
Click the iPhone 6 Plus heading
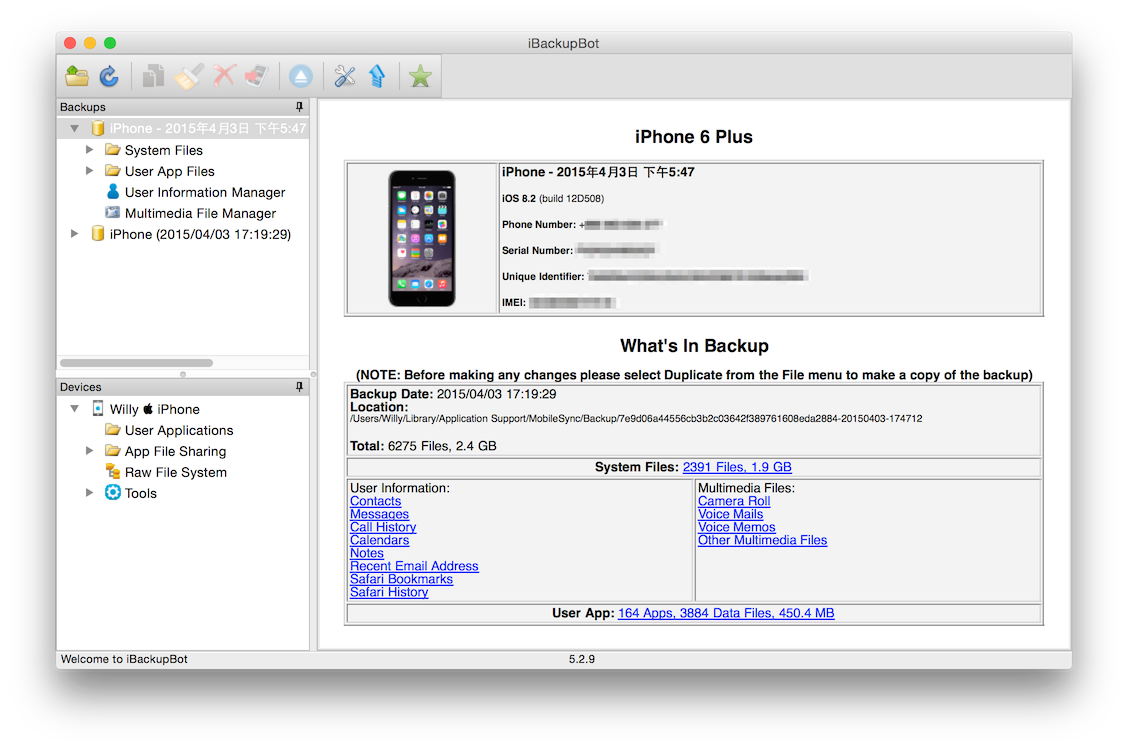click(693, 137)
